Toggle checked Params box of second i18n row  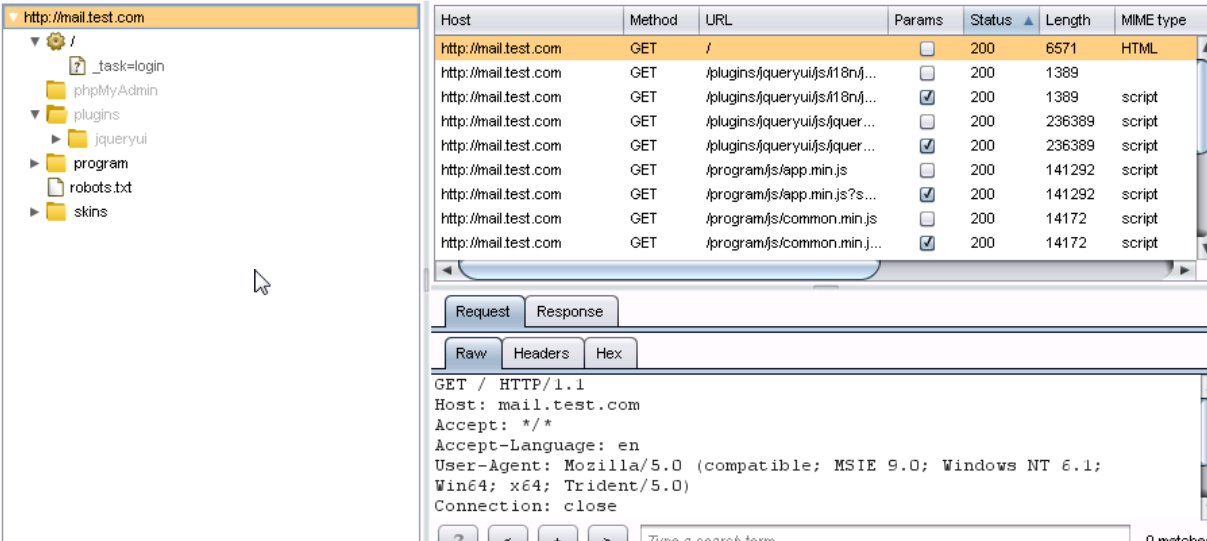926,97
